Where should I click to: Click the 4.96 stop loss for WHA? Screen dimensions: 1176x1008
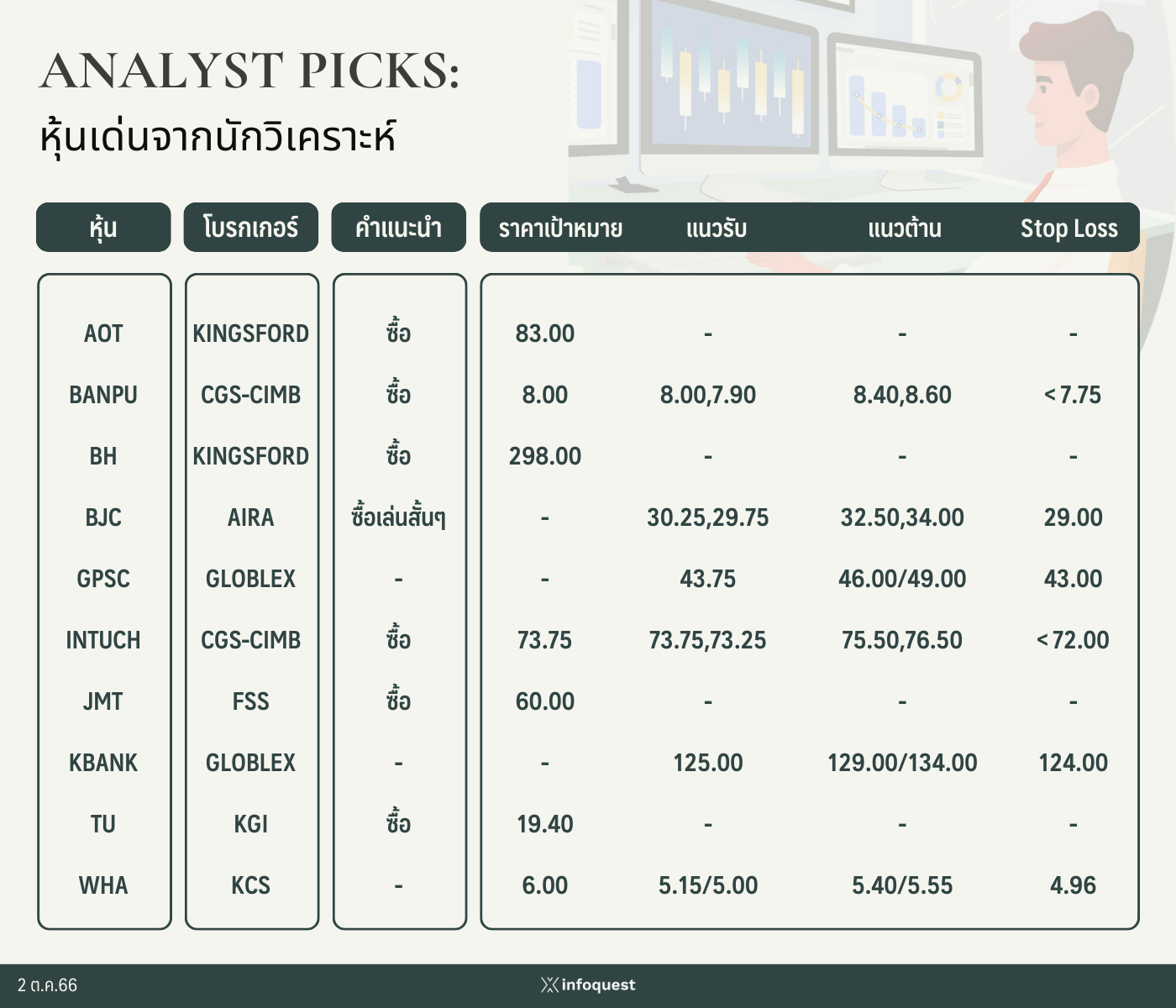[x=1073, y=885]
